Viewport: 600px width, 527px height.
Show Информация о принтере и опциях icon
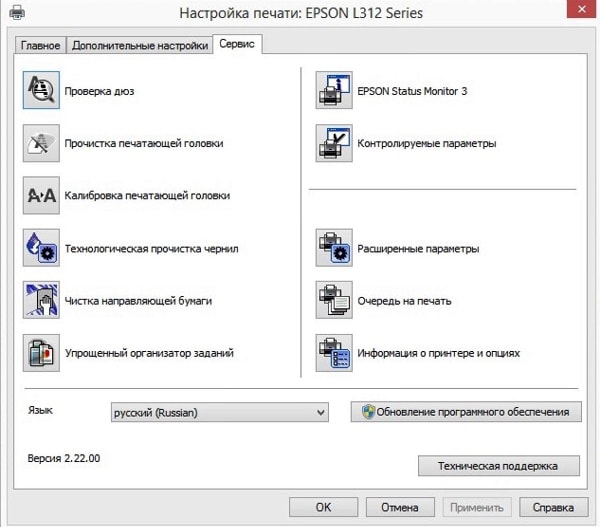[x=332, y=353]
